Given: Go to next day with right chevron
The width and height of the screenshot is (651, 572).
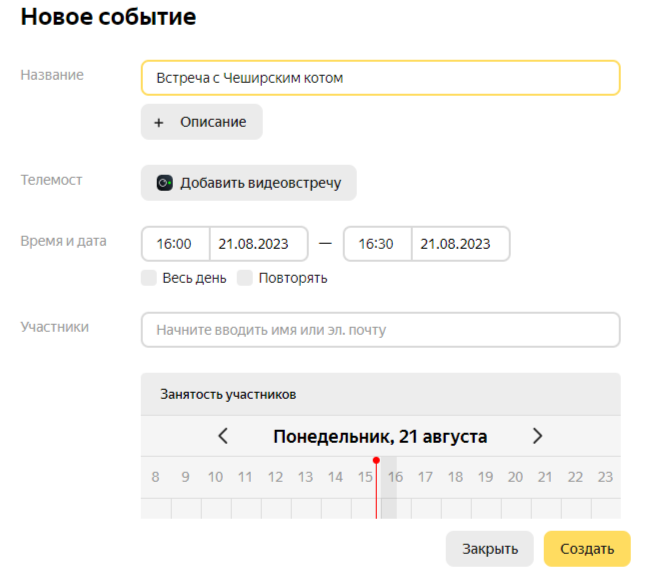Looking at the screenshot, I should coord(537,436).
